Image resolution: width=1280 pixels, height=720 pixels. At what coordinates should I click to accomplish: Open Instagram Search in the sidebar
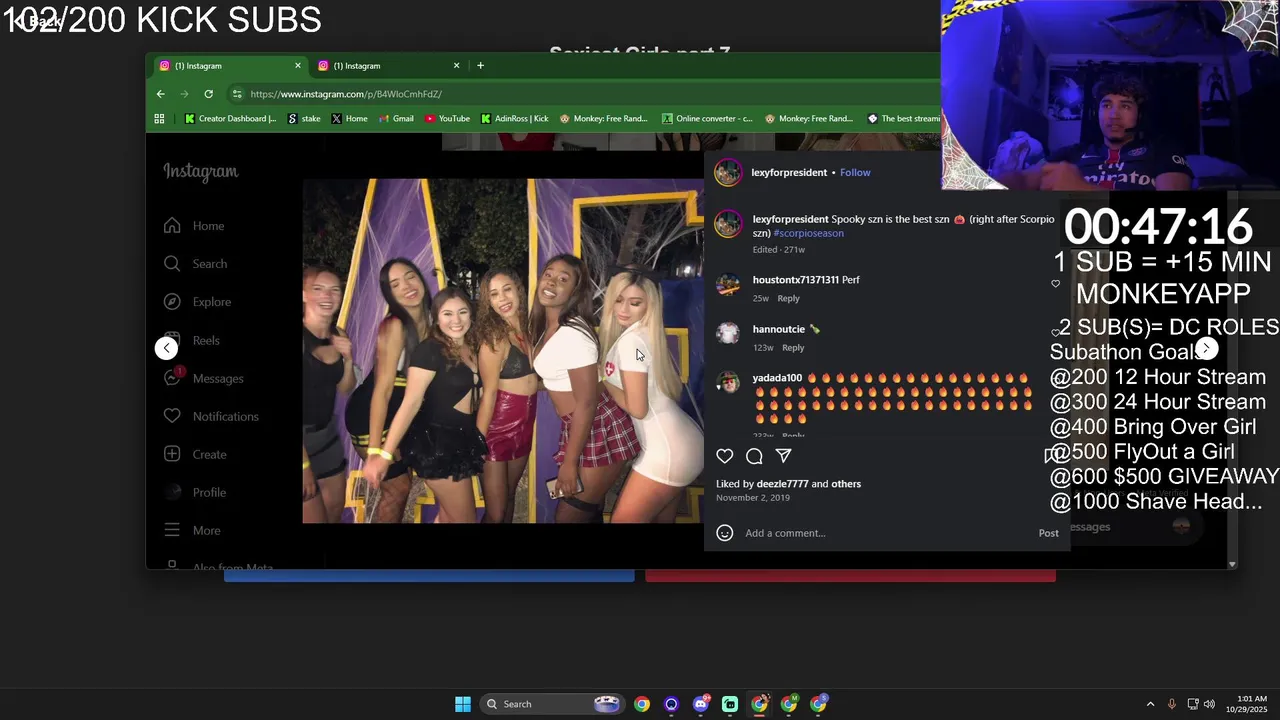196,264
